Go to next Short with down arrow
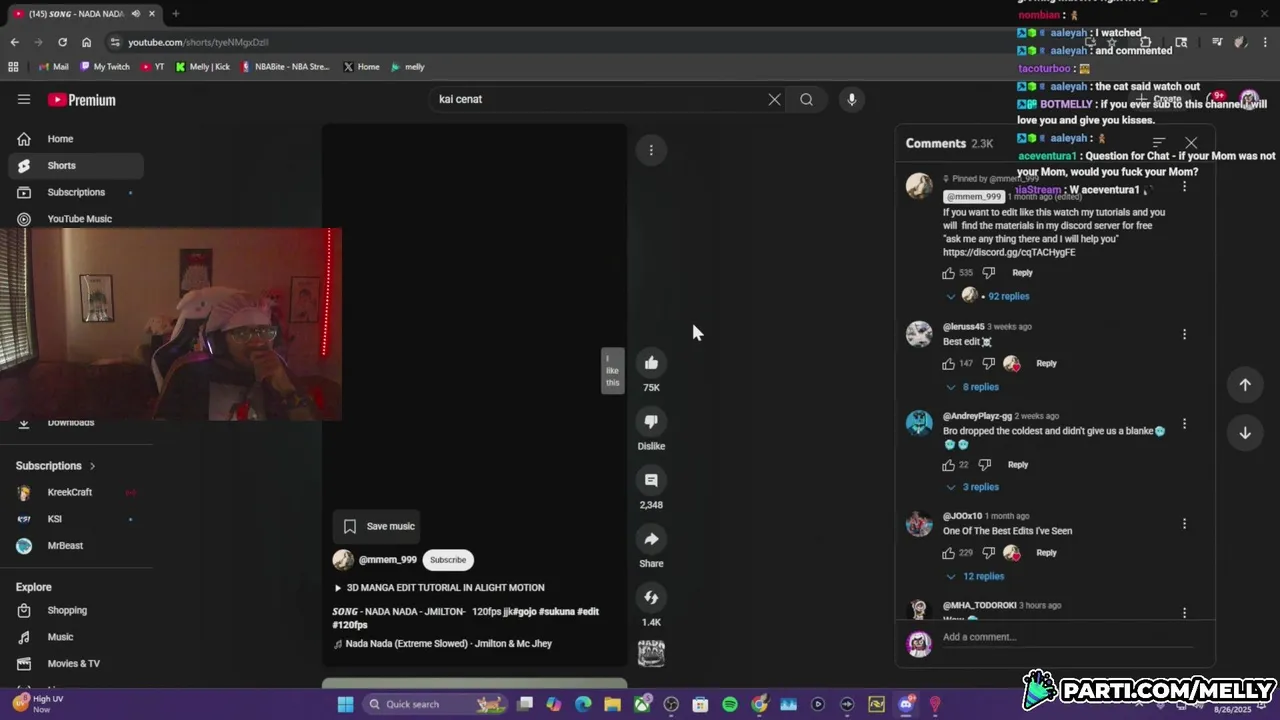This screenshot has width=1280, height=720. [1245, 433]
